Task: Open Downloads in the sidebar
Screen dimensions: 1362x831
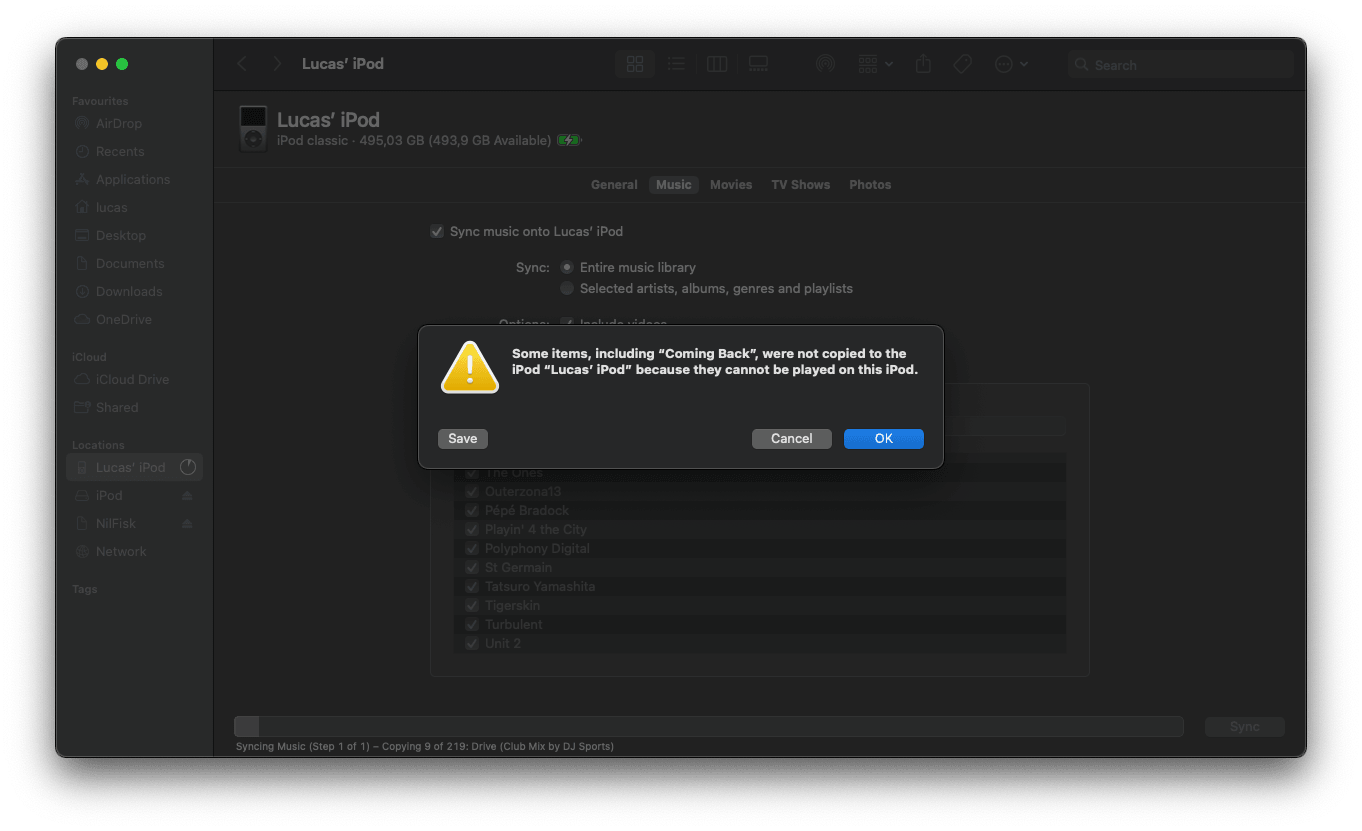Action: pyautogui.click(x=134, y=292)
